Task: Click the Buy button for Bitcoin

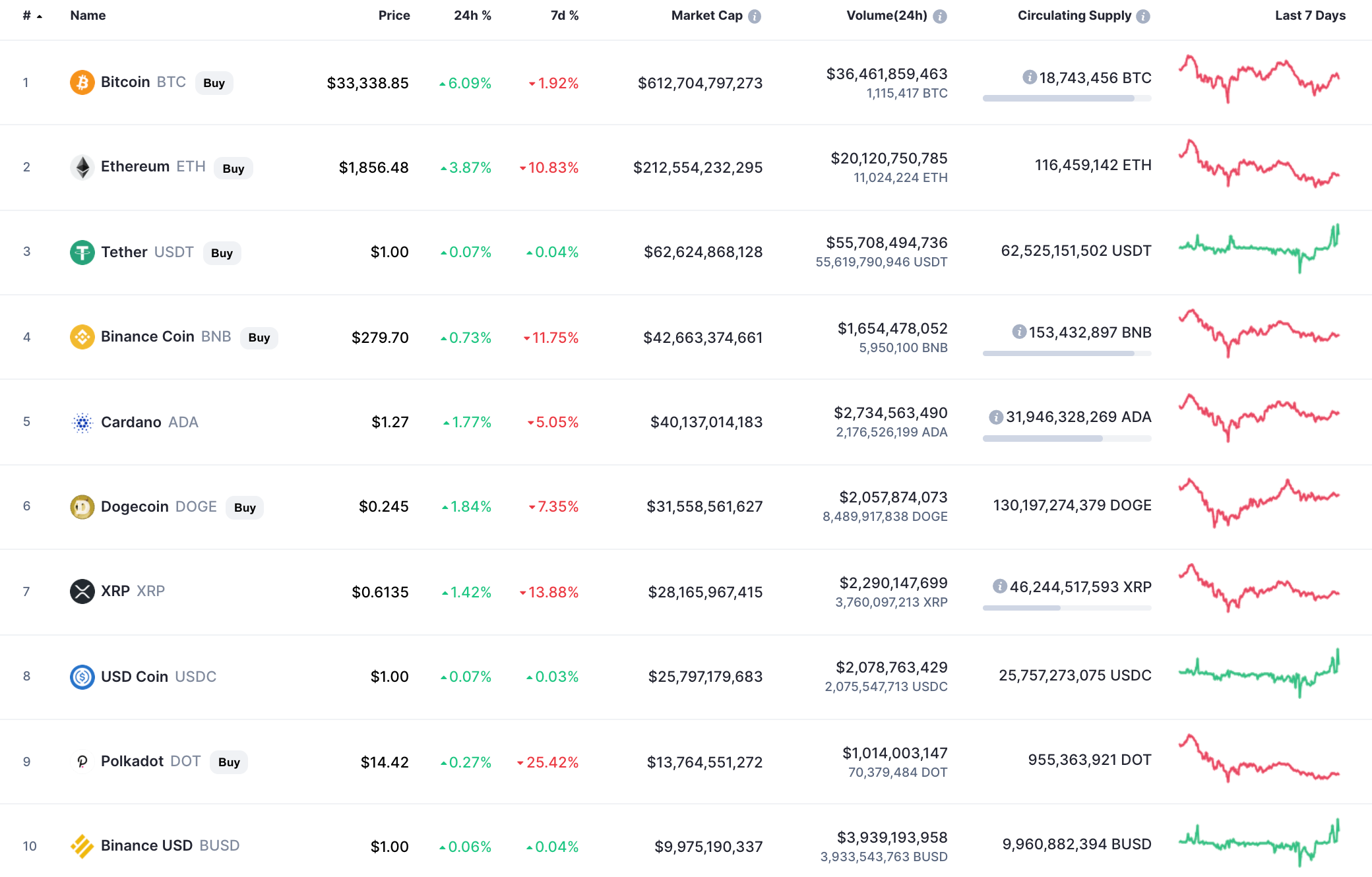Action: click(x=214, y=83)
